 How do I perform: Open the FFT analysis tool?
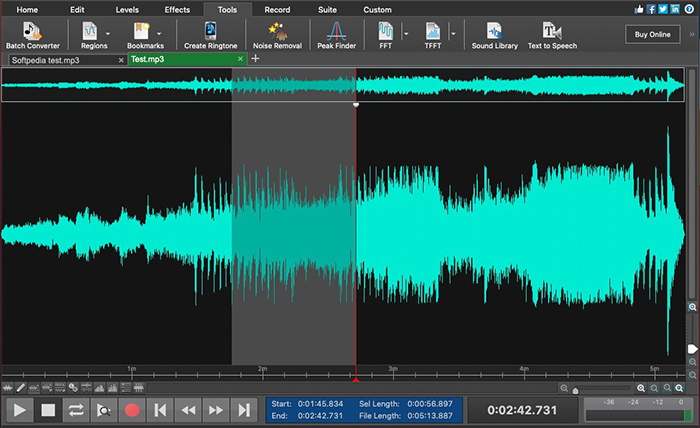click(x=385, y=35)
